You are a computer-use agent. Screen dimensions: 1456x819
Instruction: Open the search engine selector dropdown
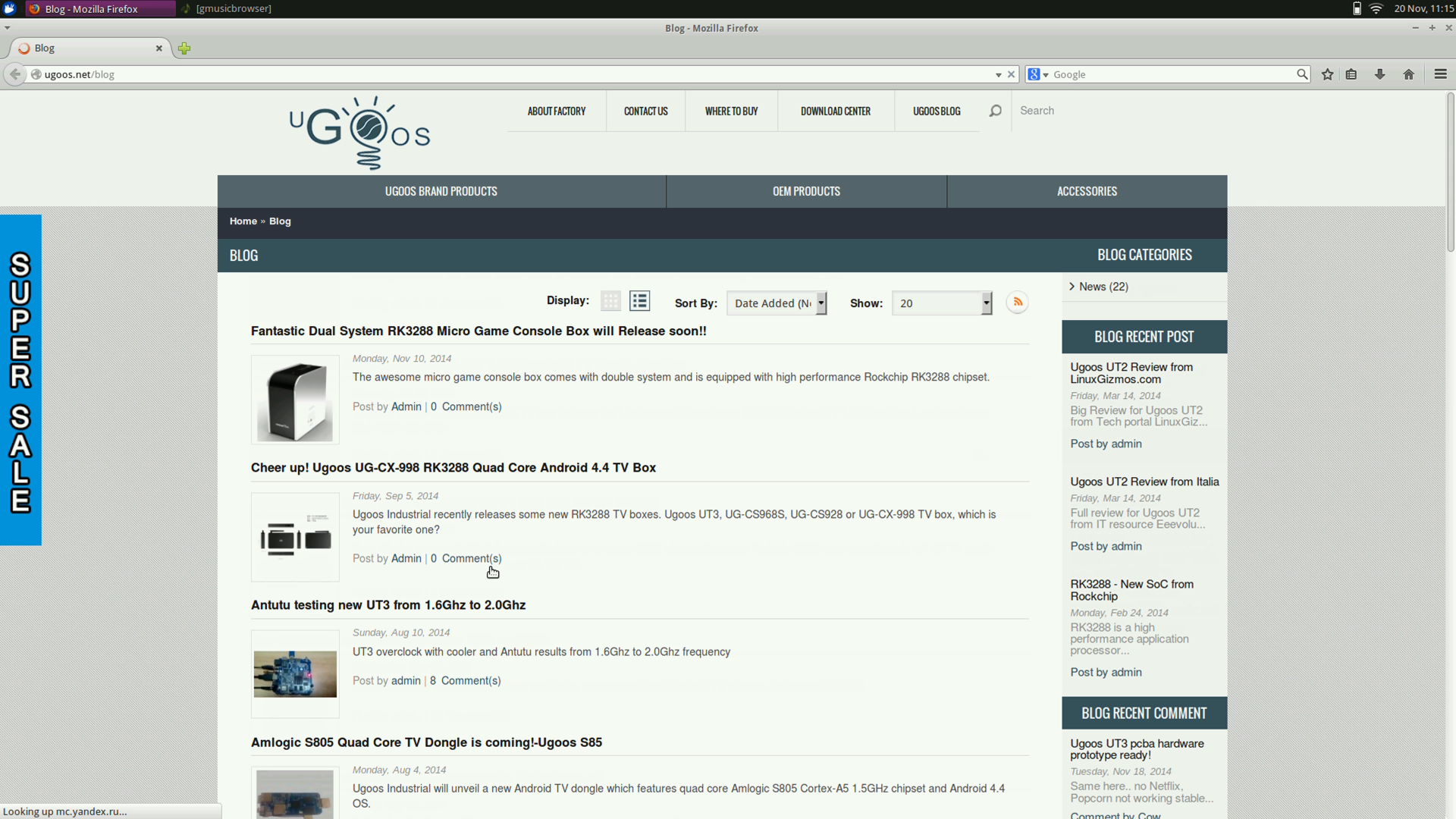tap(1037, 74)
